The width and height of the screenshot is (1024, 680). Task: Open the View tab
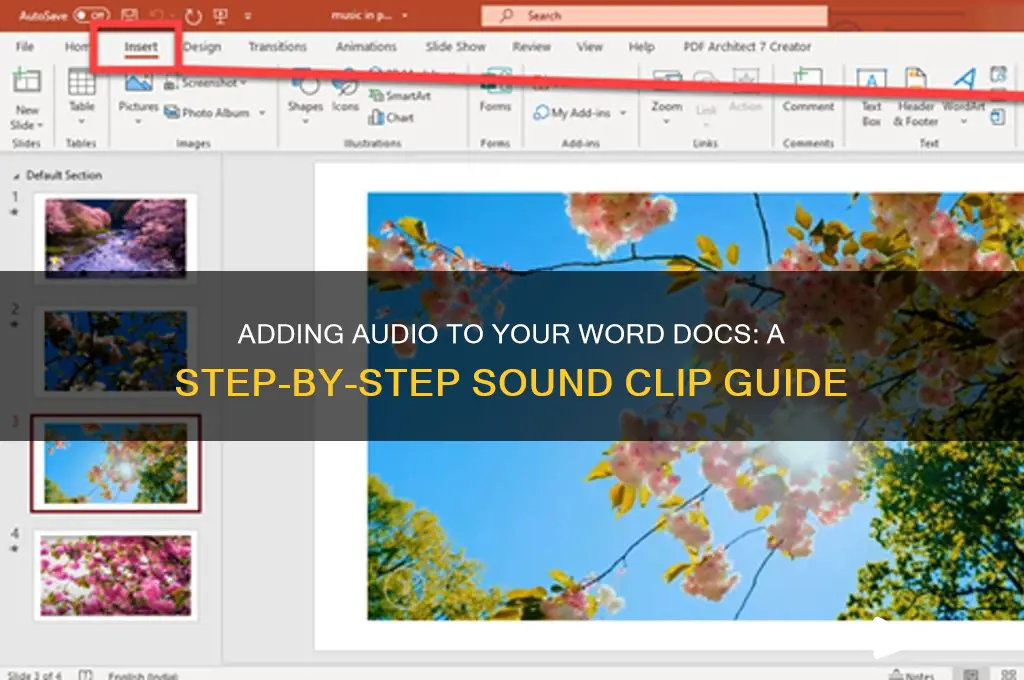point(590,47)
